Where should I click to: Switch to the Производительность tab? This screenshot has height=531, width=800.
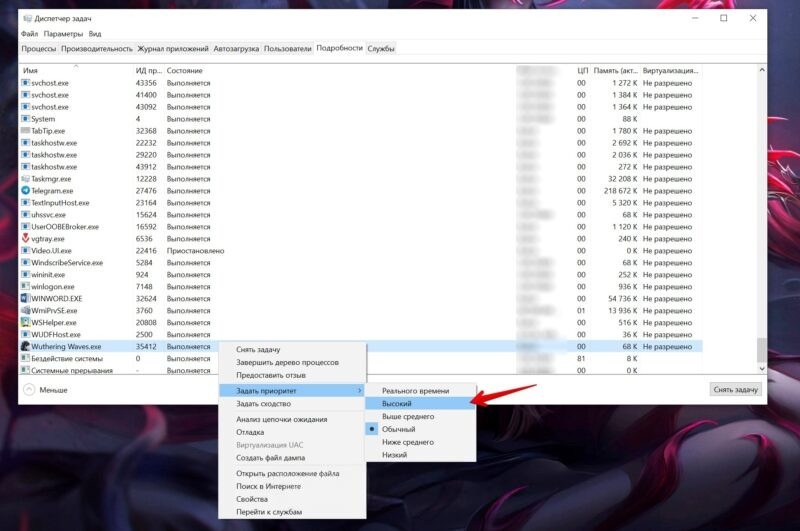click(x=97, y=48)
